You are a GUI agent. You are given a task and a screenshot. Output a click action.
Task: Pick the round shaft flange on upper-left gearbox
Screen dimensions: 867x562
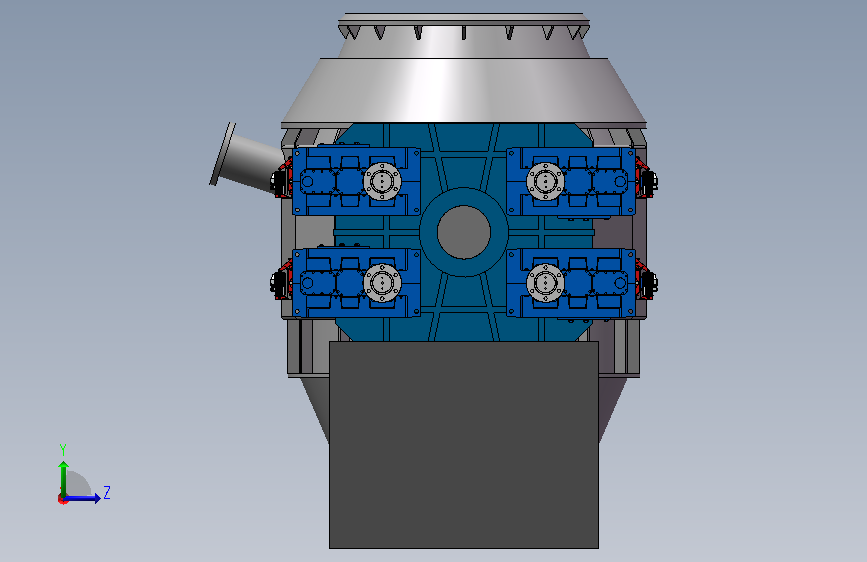[382, 181]
